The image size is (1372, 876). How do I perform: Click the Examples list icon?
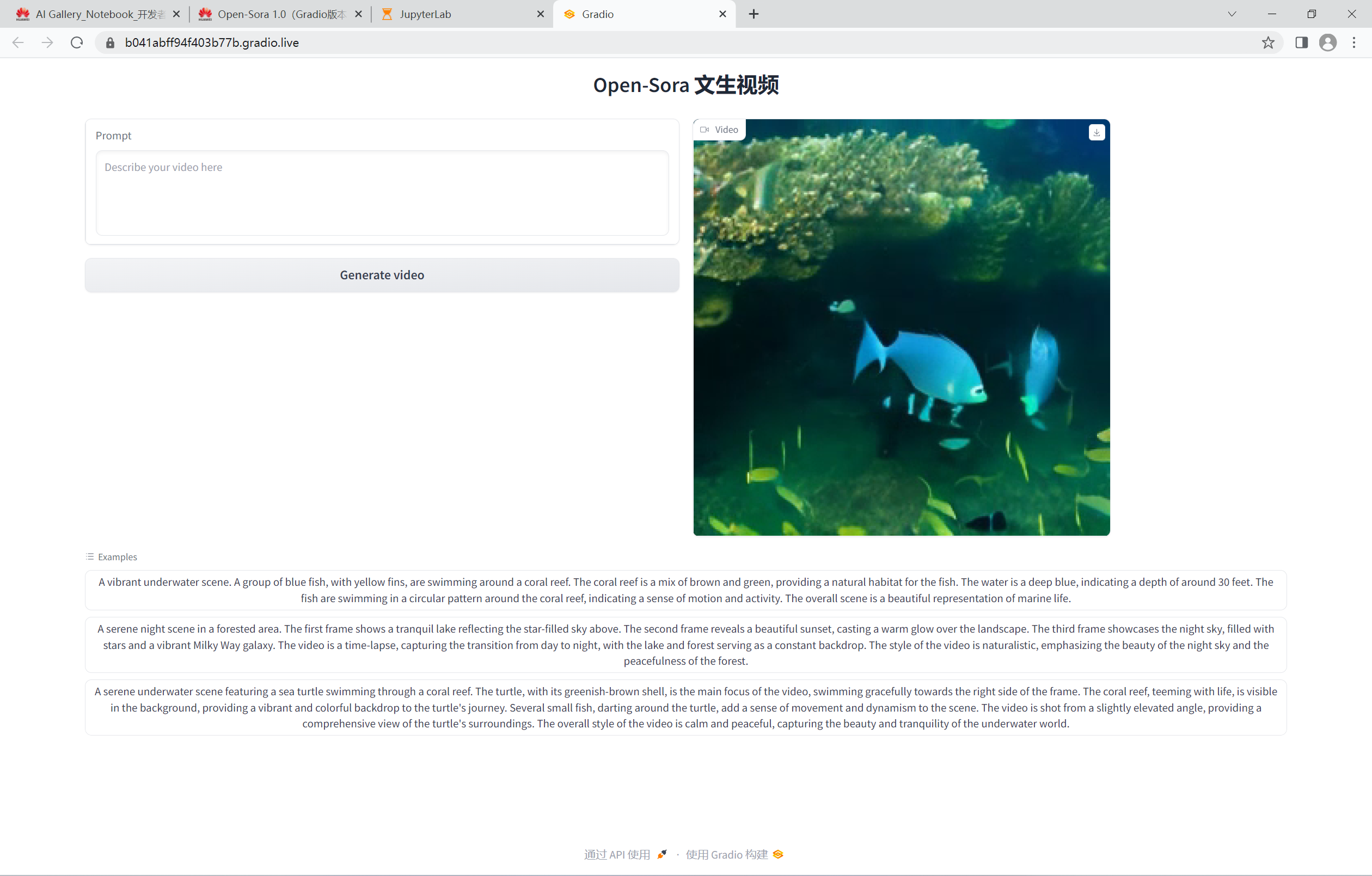click(89, 556)
